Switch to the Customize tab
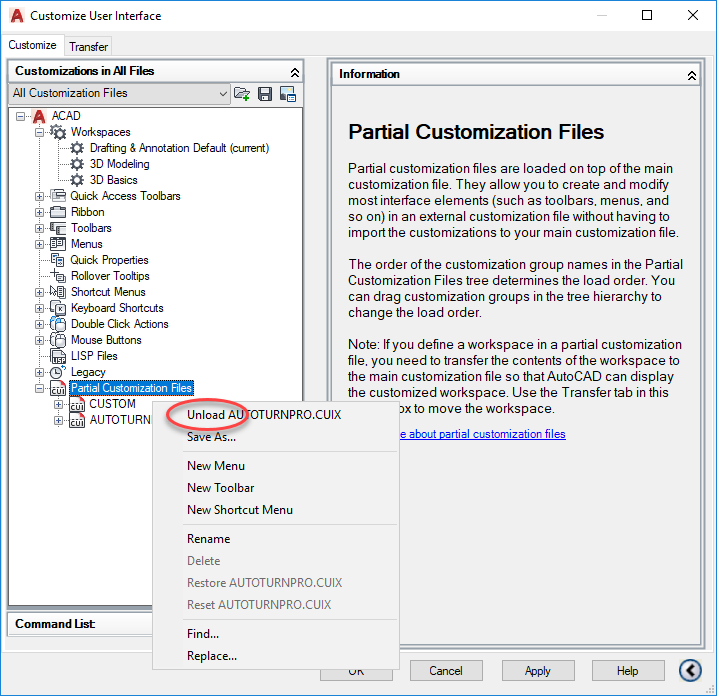This screenshot has width=717, height=696. coord(32,45)
